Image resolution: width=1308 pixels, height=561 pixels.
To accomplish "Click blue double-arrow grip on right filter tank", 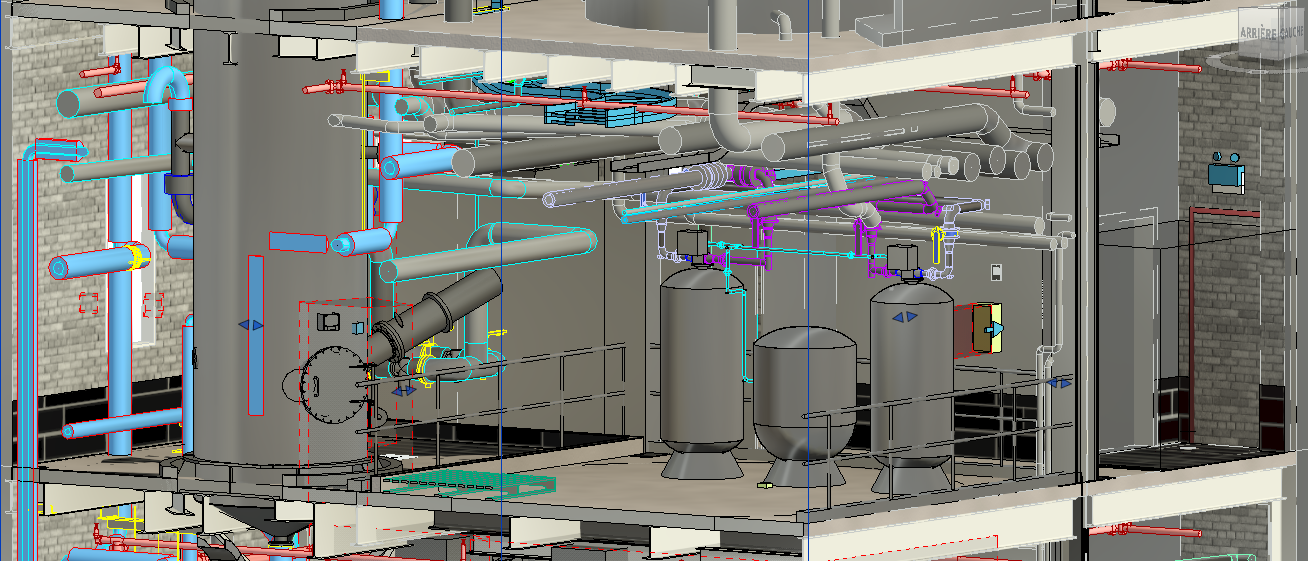I will click(x=904, y=317).
